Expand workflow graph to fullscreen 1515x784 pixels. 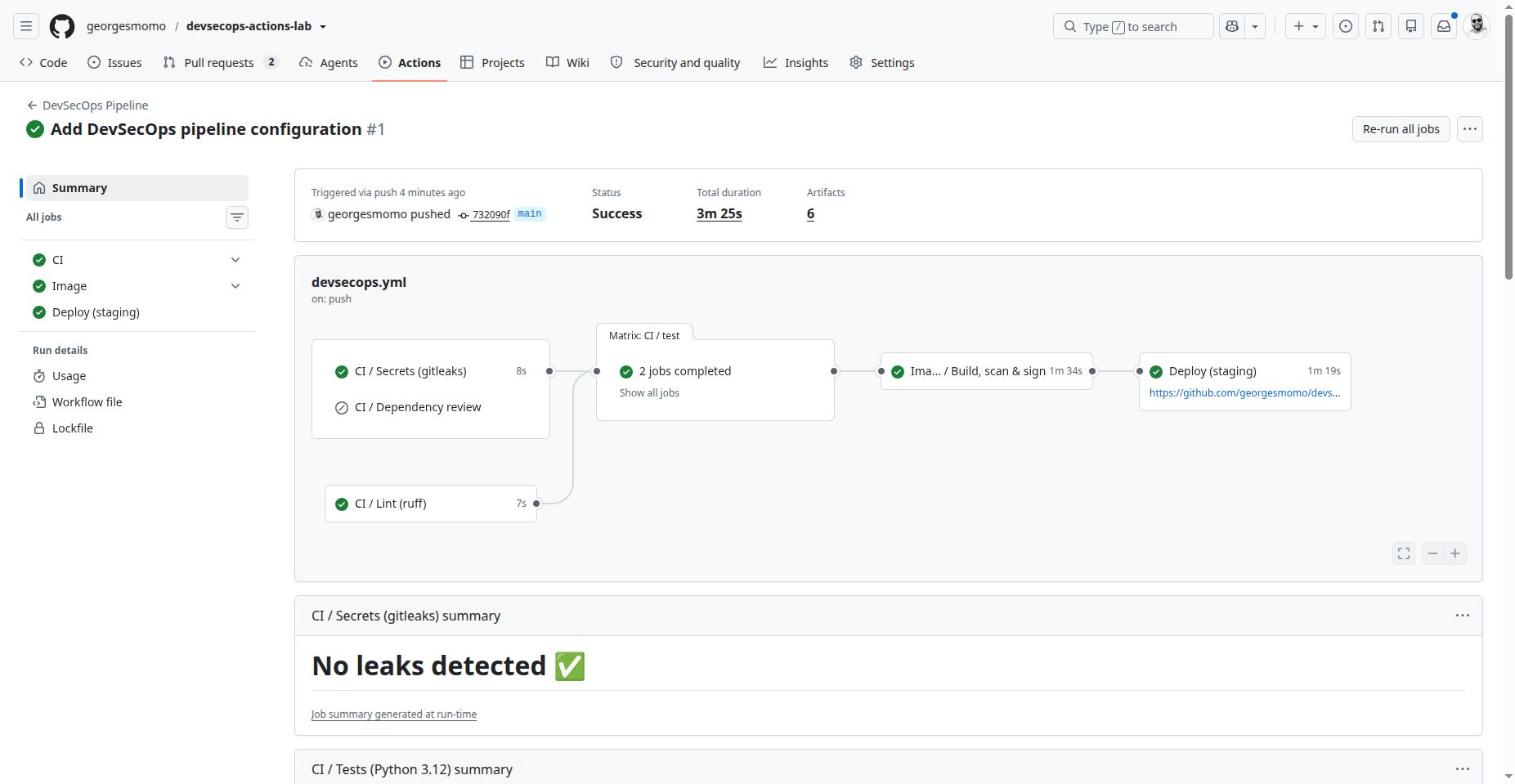point(1404,553)
